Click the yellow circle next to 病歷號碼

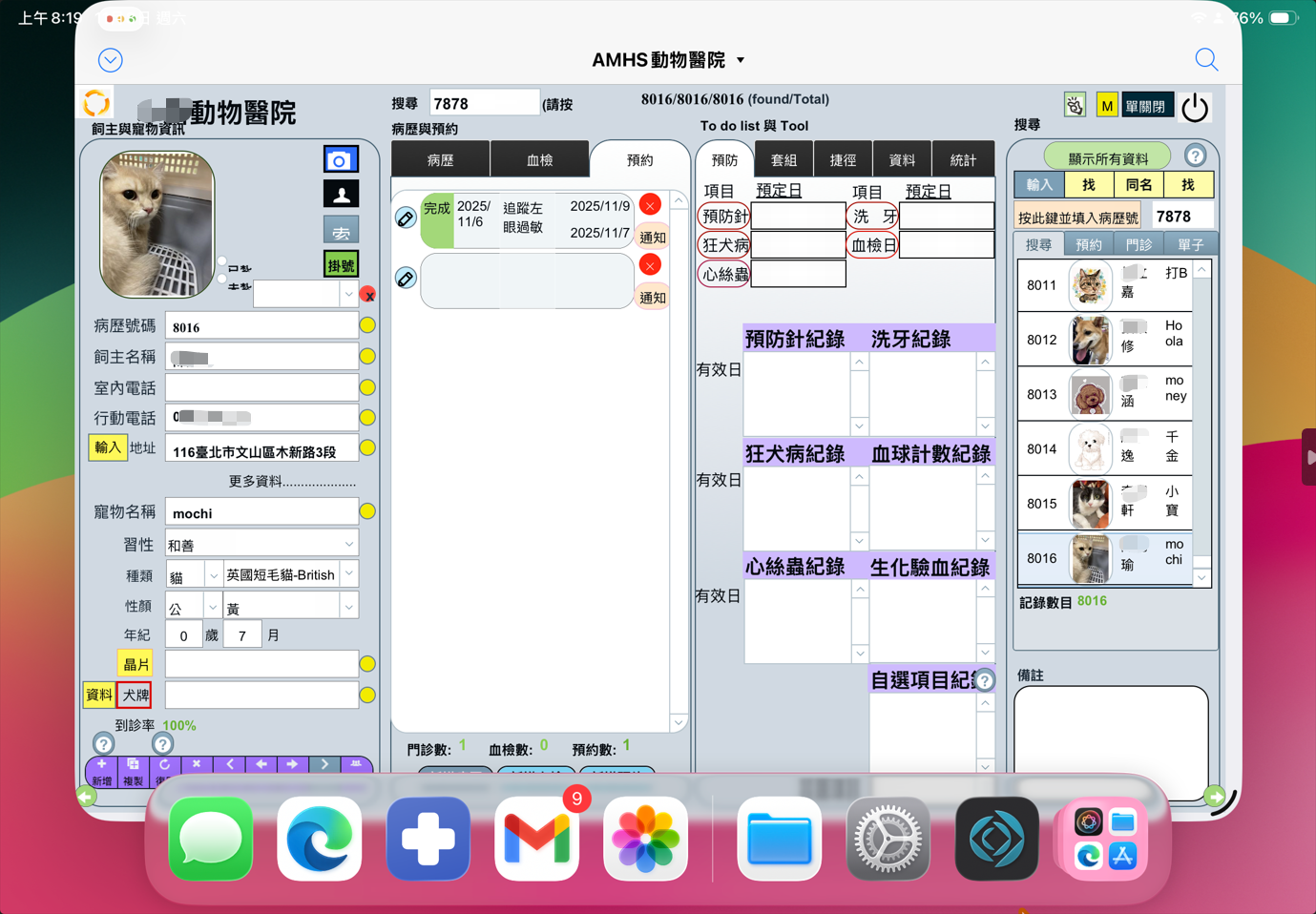tap(367, 326)
